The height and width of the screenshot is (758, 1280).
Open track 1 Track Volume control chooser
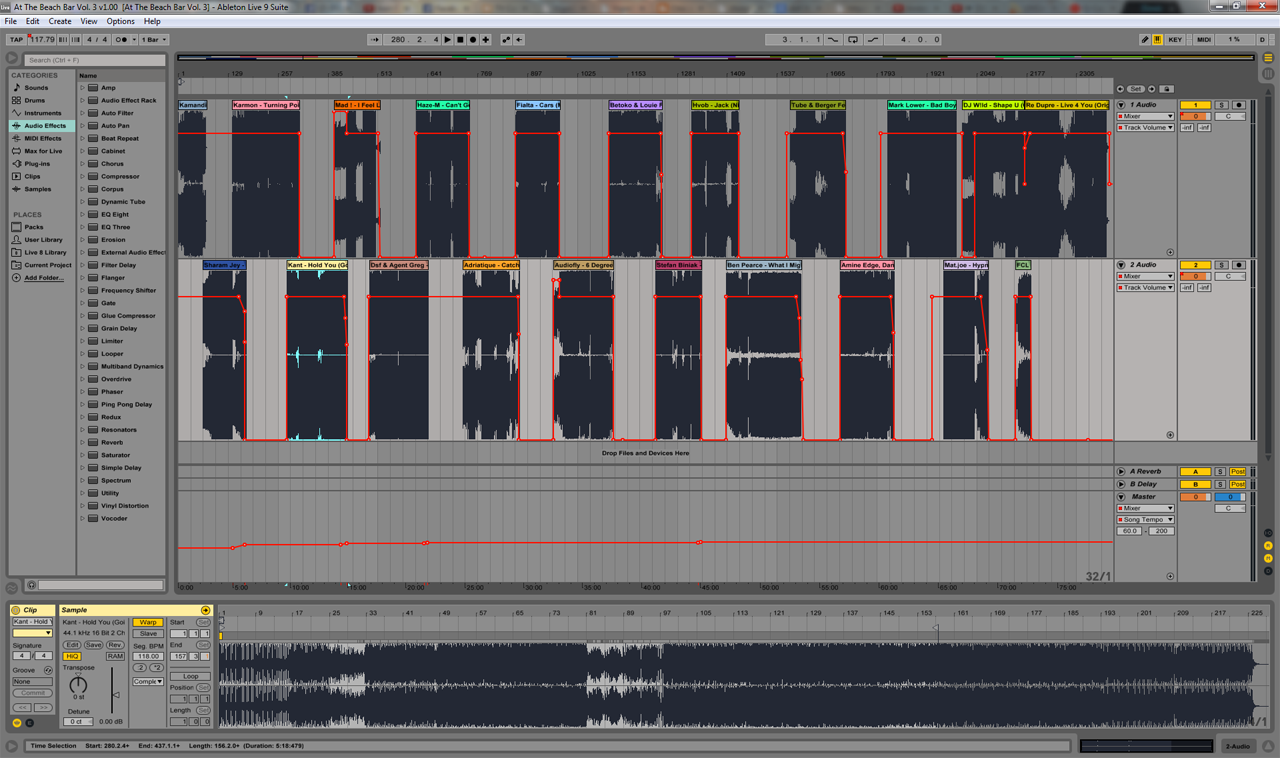tap(1145, 128)
